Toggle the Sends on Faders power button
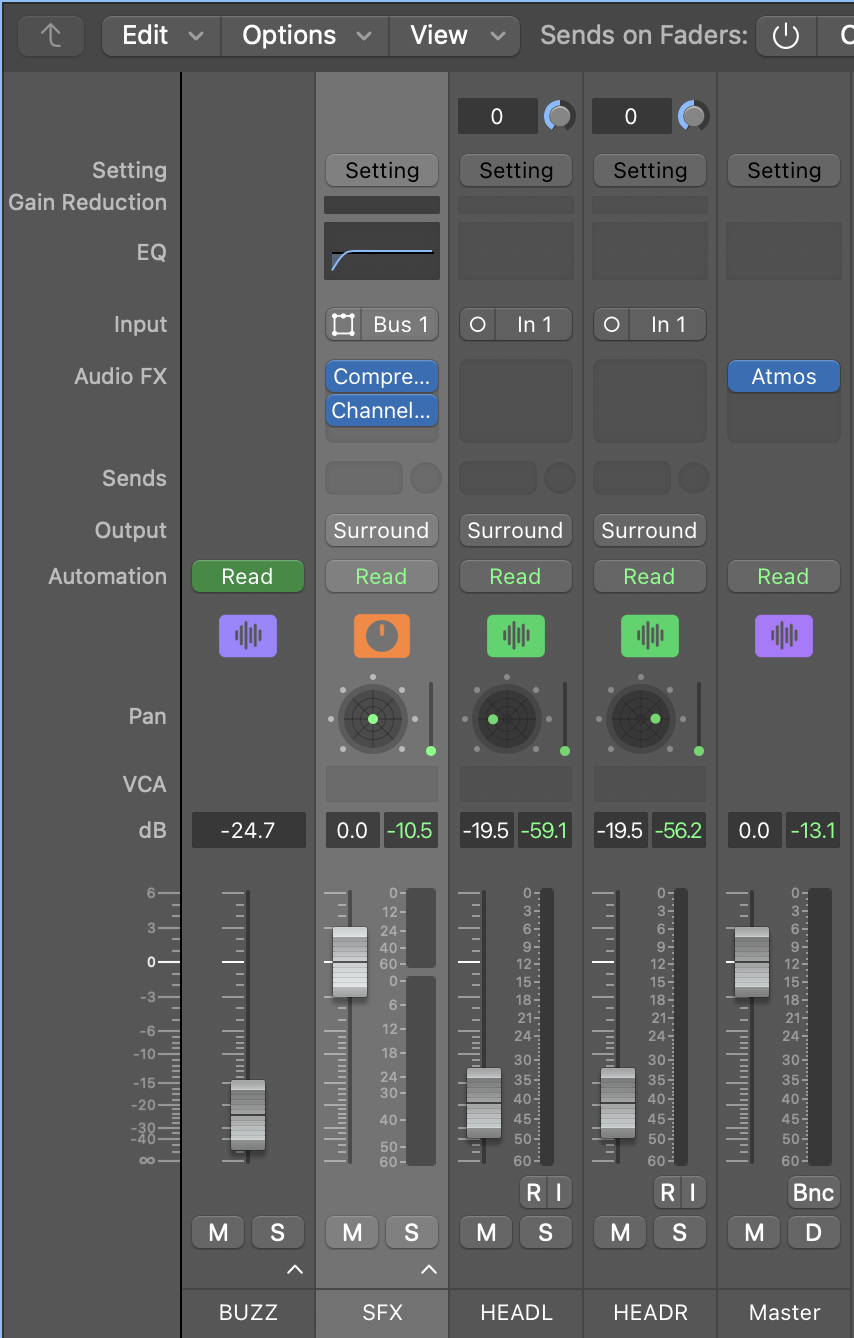Screen dimensions: 854x1338 pos(786,36)
